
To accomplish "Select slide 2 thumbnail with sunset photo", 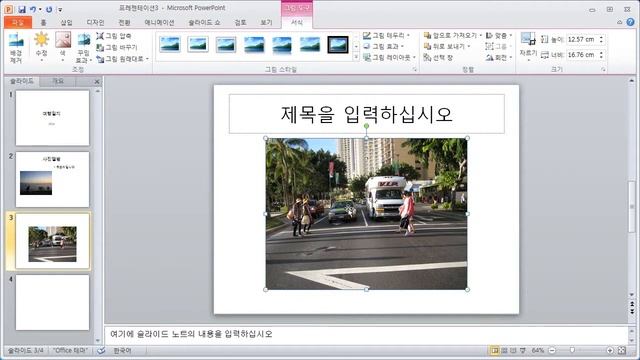I will click(52, 179).
